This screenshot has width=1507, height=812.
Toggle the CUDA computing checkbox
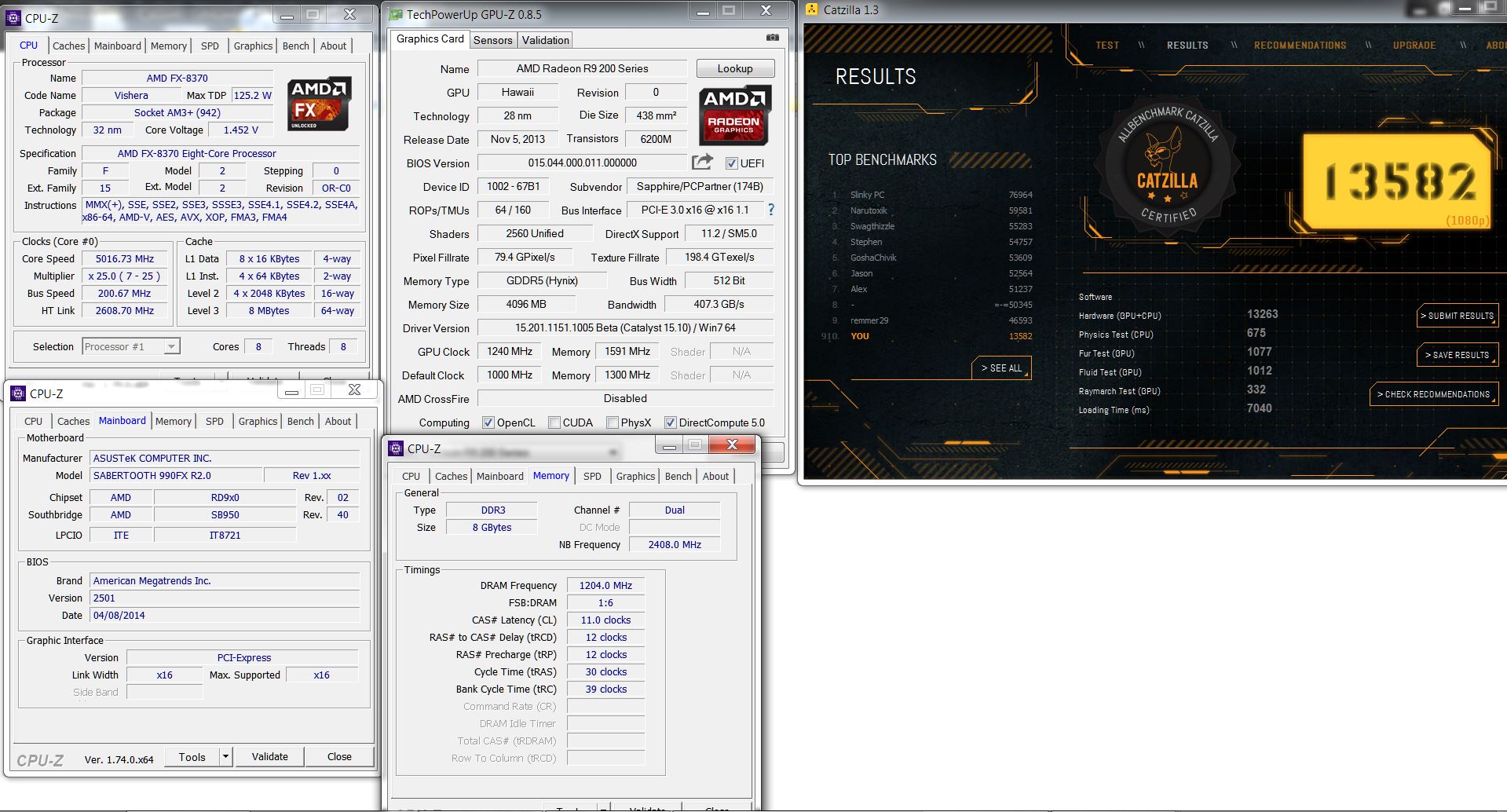[554, 422]
